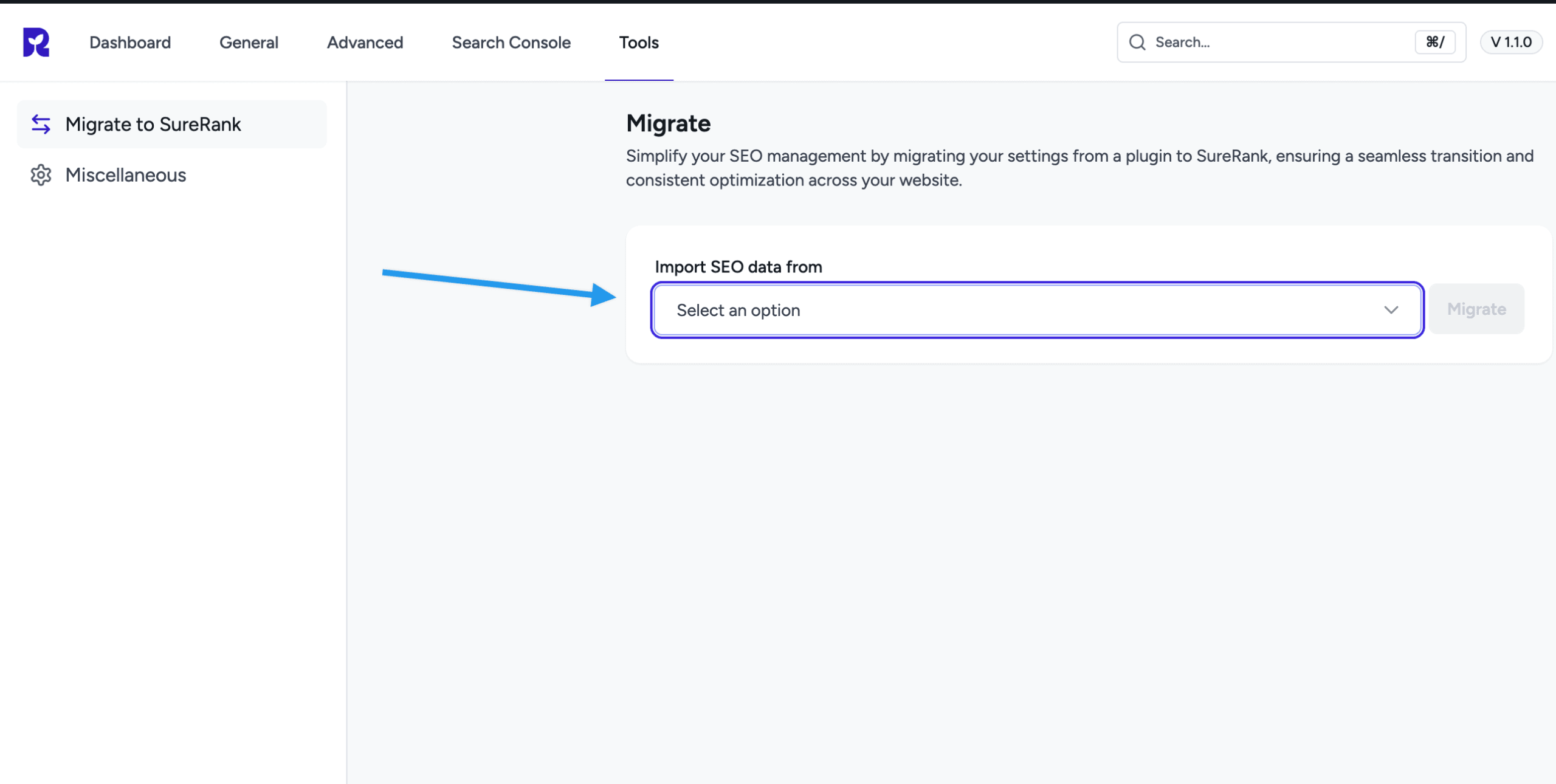
Task: Click the magnifying glass search icon
Action: coord(1137,42)
